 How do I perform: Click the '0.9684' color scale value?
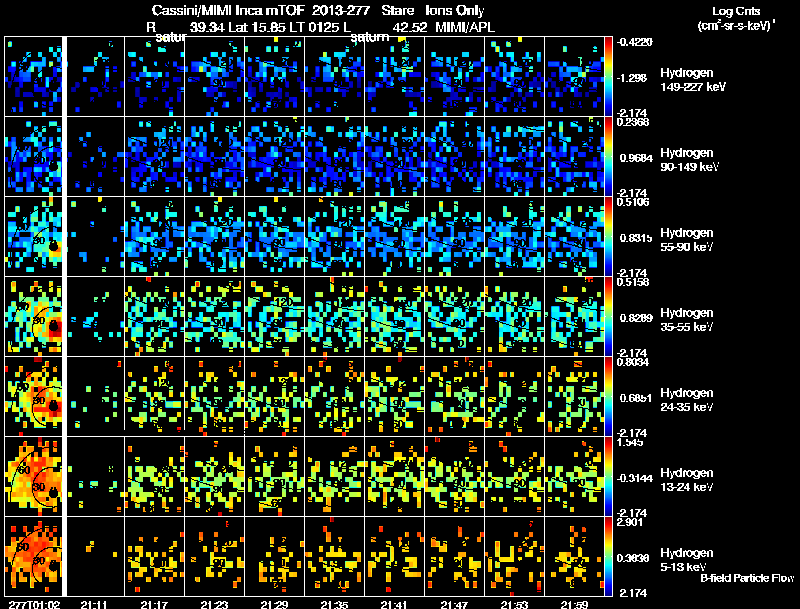(636, 158)
